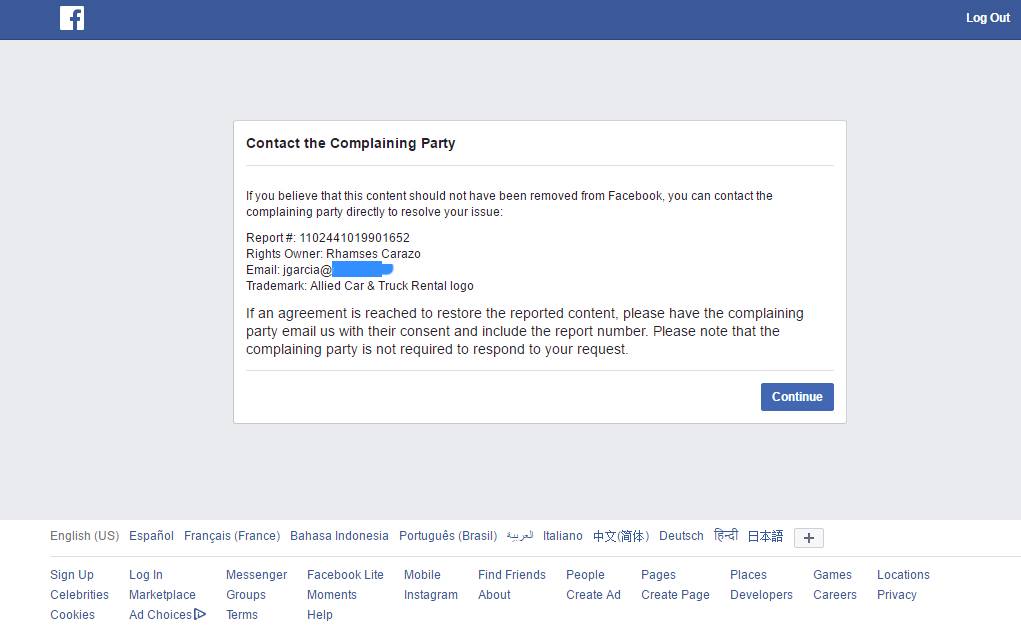Go to Messenger footer link
1021x630 pixels.
(257, 575)
